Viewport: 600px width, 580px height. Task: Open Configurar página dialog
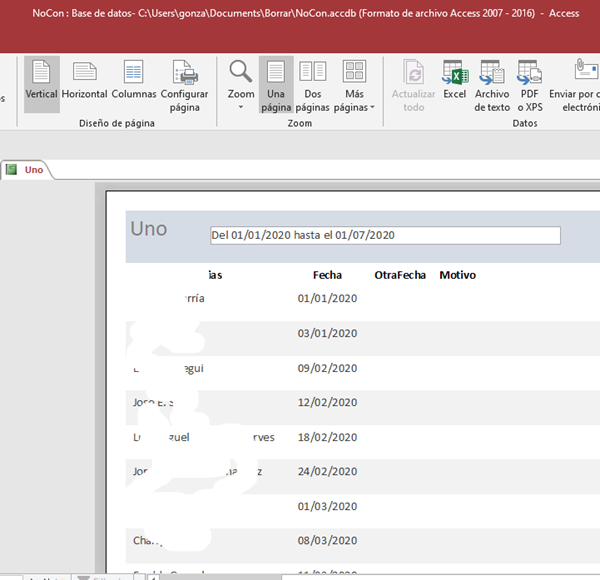185,85
